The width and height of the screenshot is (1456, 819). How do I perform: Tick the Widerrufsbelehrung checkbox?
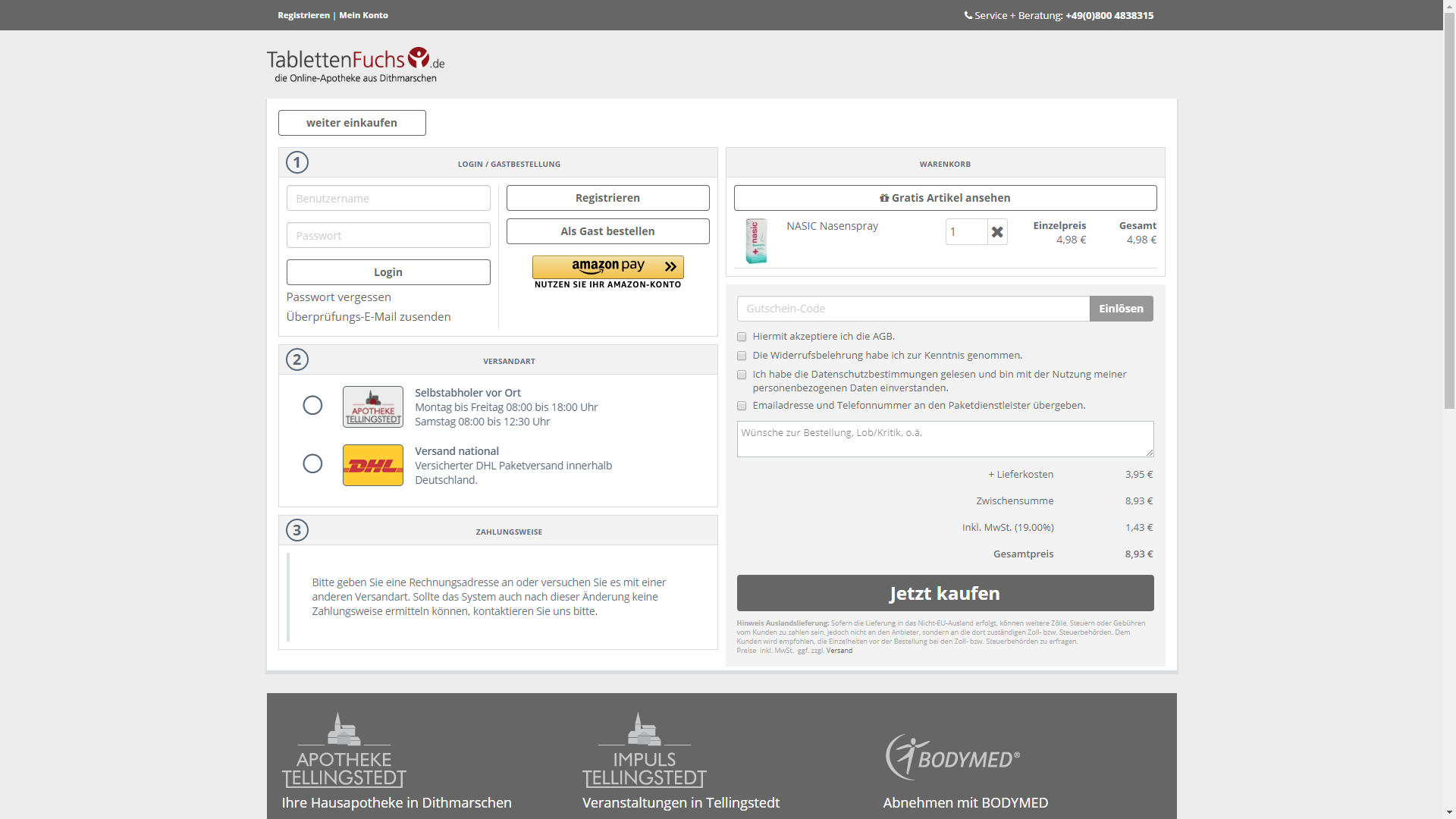[x=742, y=356]
